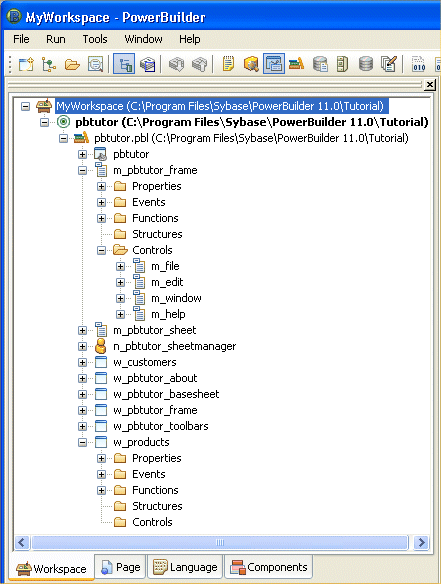Expand Events under m_pbtutor_frame

[101, 202]
